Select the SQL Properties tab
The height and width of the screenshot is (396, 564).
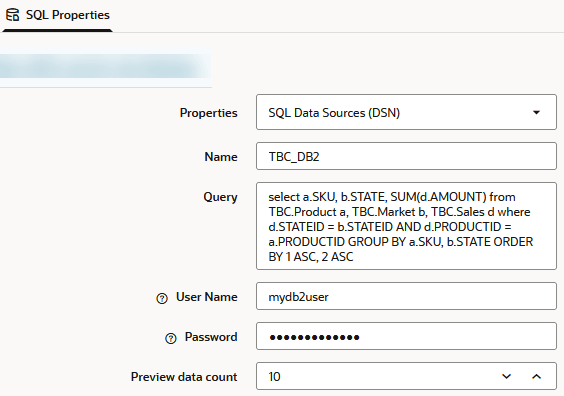(58, 15)
